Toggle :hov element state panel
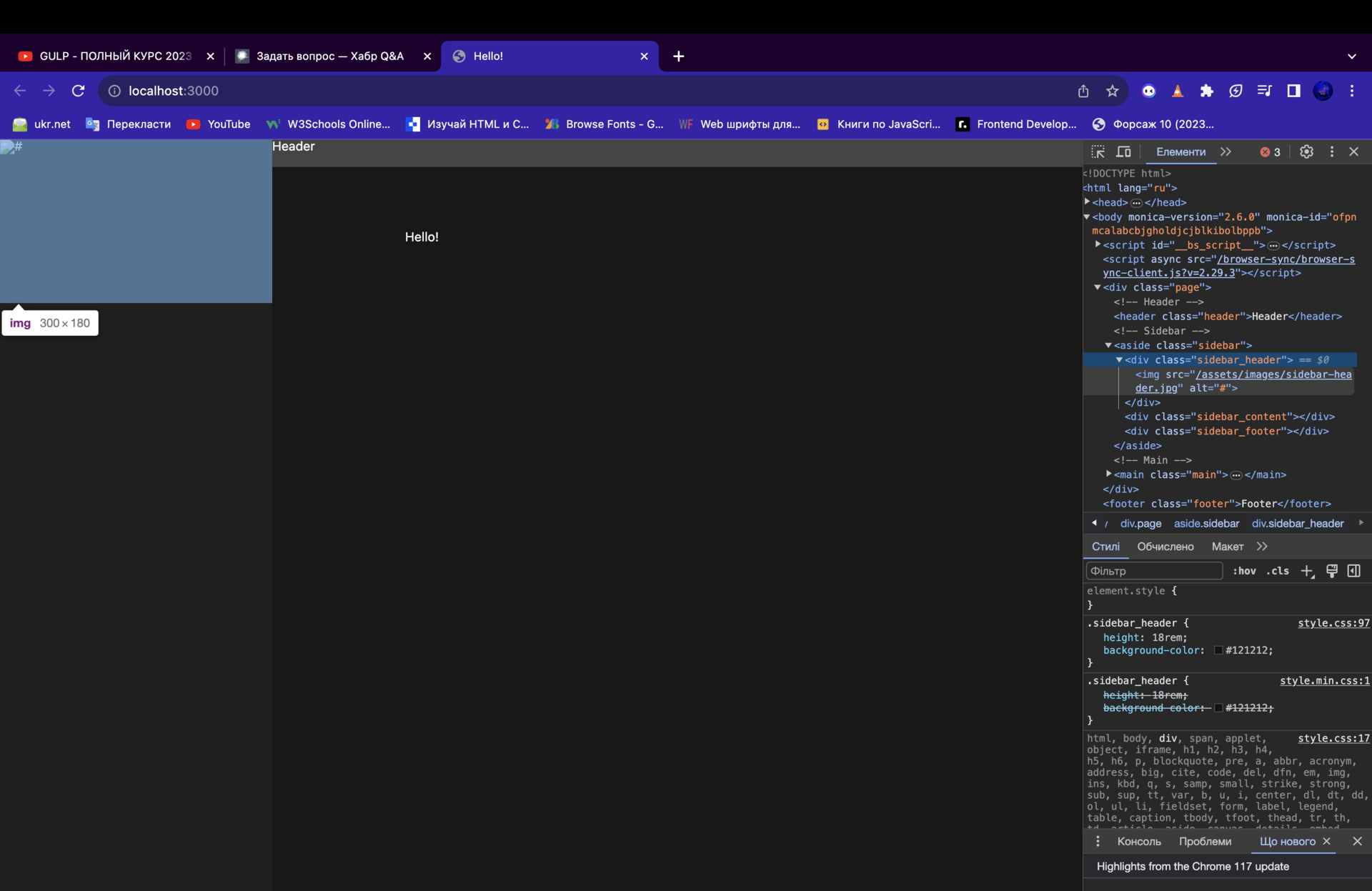Viewport: 1372px width, 891px height. pos(1244,571)
